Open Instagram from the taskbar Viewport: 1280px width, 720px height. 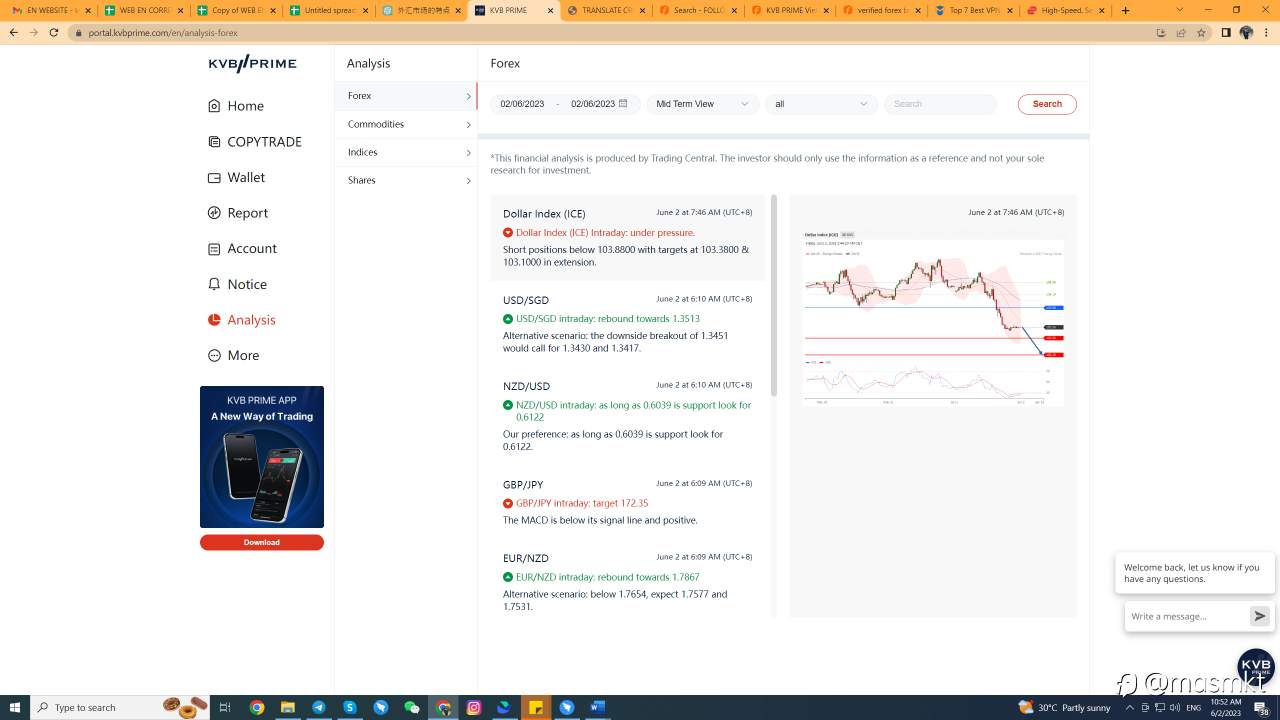474,707
